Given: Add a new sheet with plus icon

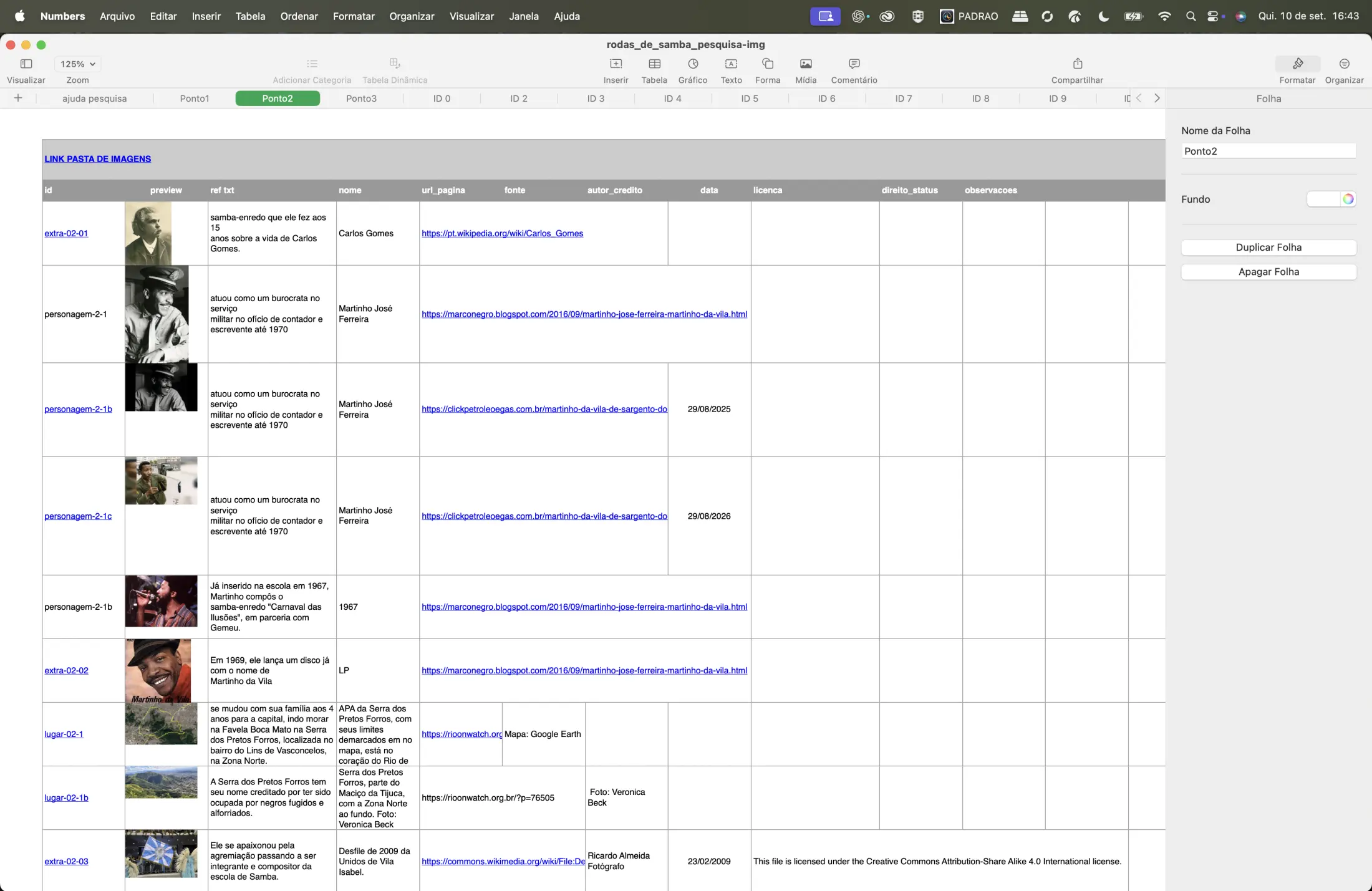Looking at the screenshot, I should (x=18, y=98).
